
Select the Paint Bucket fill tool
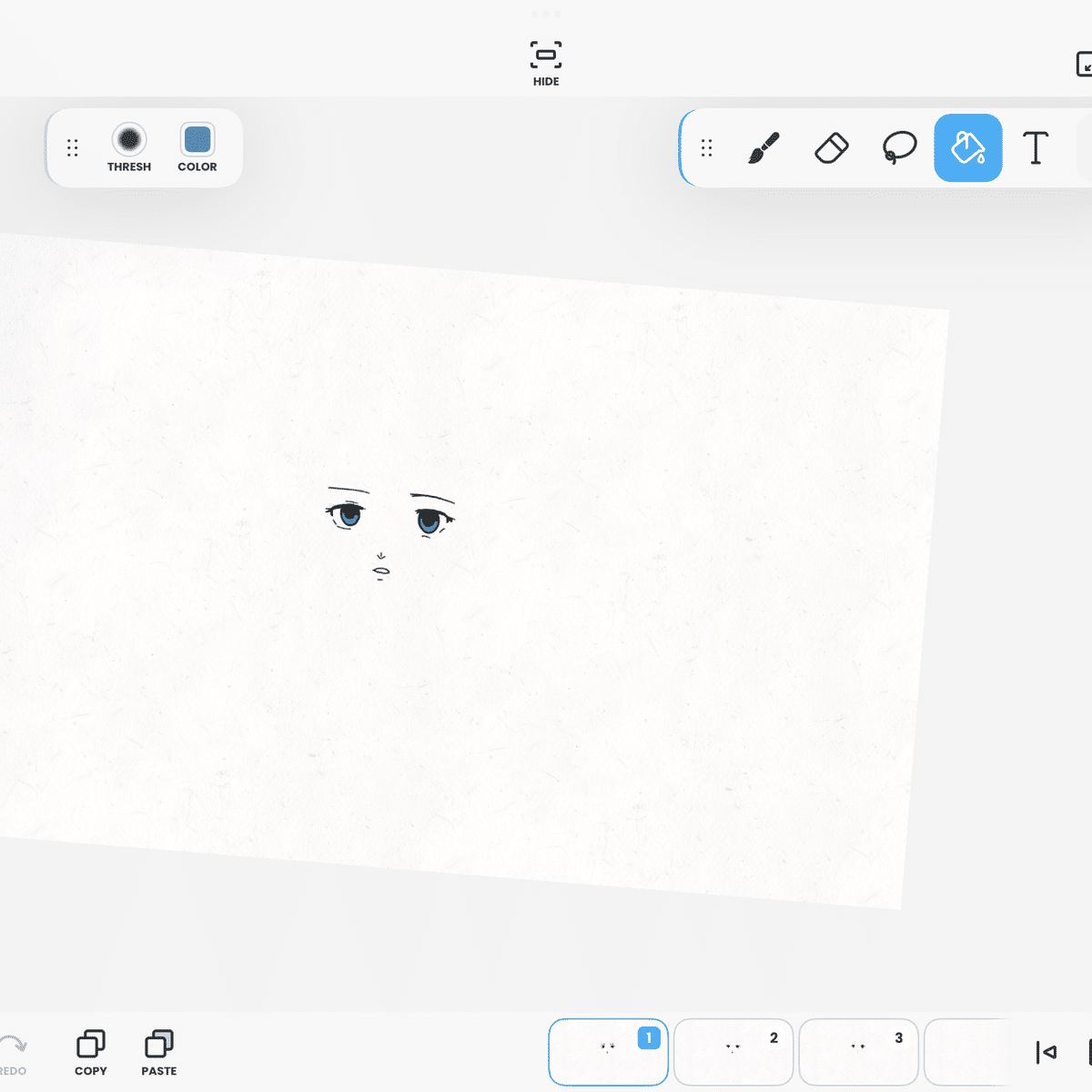pyautogui.click(x=967, y=147)
